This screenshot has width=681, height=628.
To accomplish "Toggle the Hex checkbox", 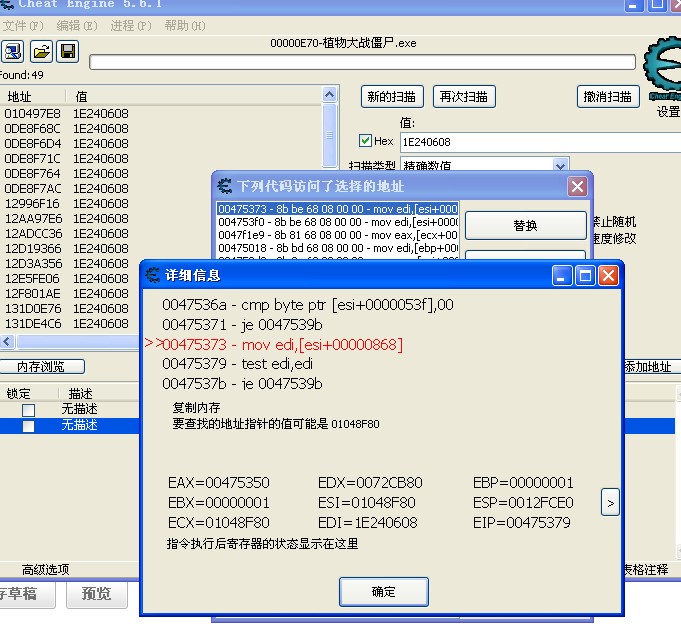I will point(365,141).
